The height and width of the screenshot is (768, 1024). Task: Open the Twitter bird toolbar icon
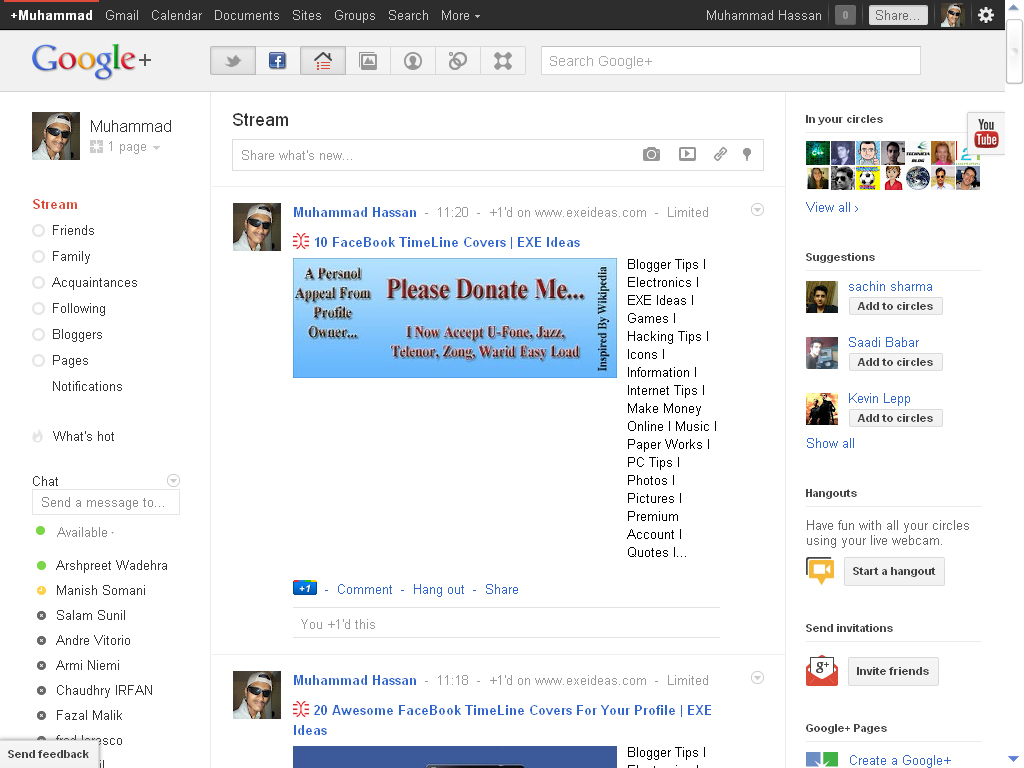coord(233,61)
